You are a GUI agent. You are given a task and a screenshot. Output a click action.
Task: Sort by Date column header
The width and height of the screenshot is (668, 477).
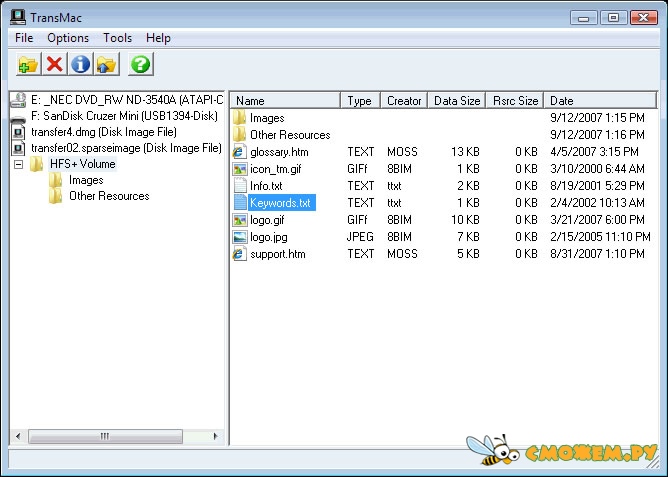click(x=600, y=101)
